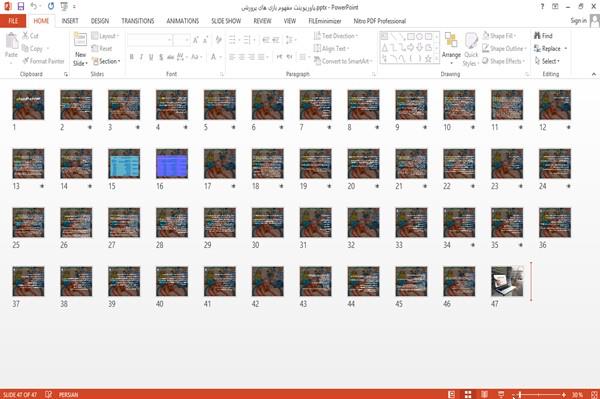The width and height of the screenshot is (600, 399).
Task: Switch to the SLIDE SHOW tab
Action: [226, 21]
